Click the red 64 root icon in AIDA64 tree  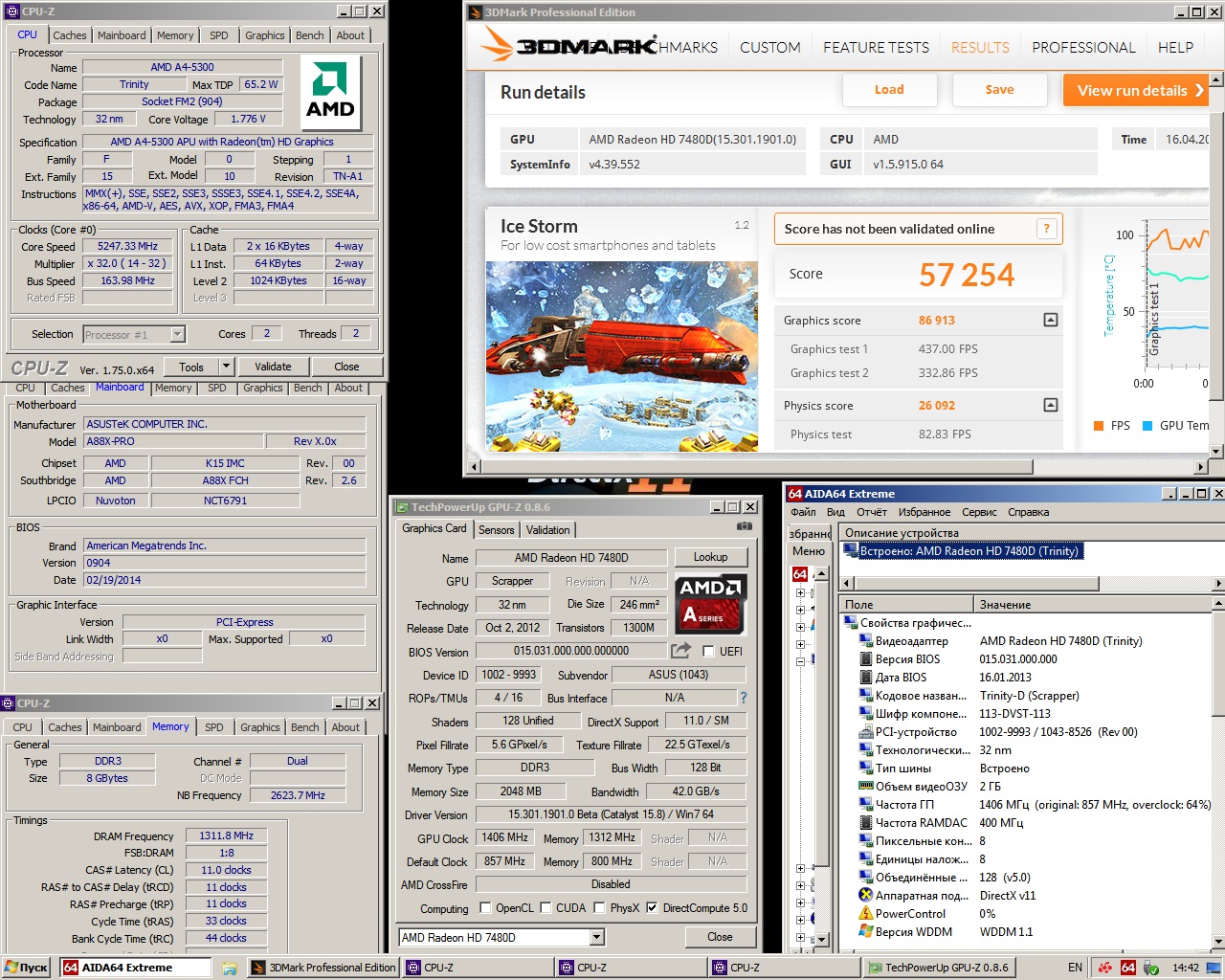[x=800, y=574]
